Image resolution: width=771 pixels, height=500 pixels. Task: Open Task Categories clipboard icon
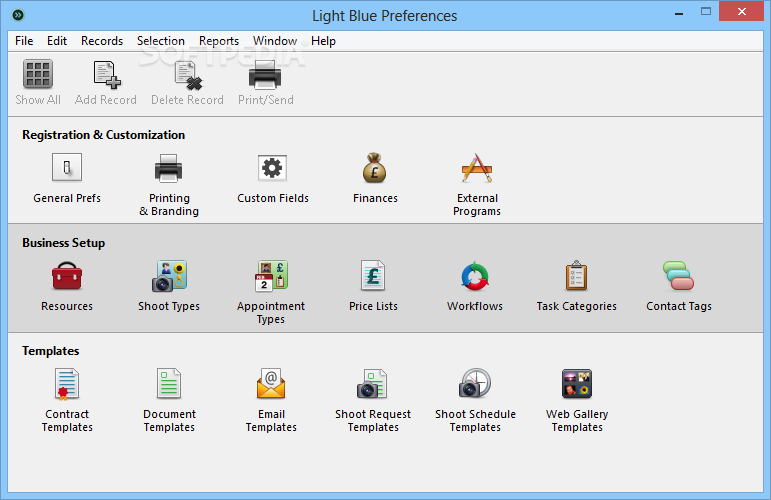click(576, 275)
